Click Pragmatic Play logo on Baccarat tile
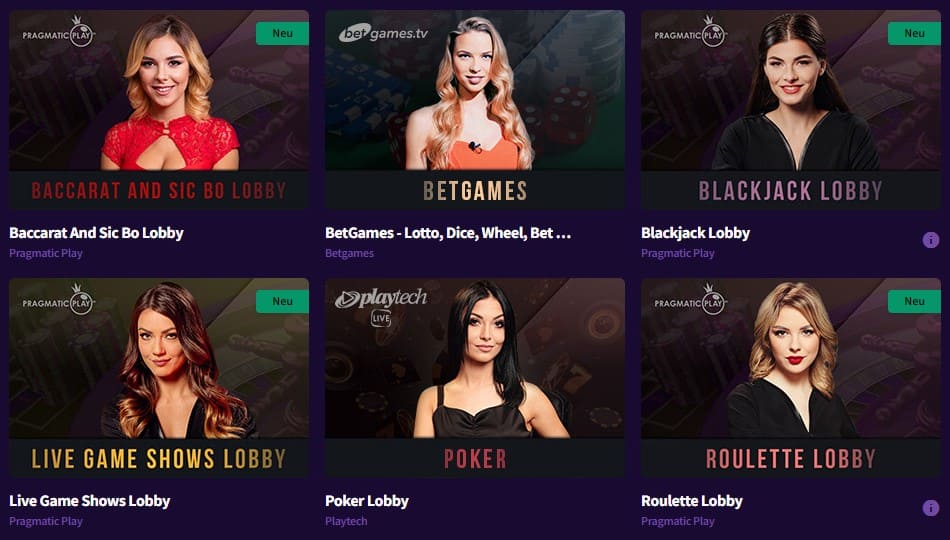Image resolution: width=950 pixels, height=540 pixels. point(58,31)
